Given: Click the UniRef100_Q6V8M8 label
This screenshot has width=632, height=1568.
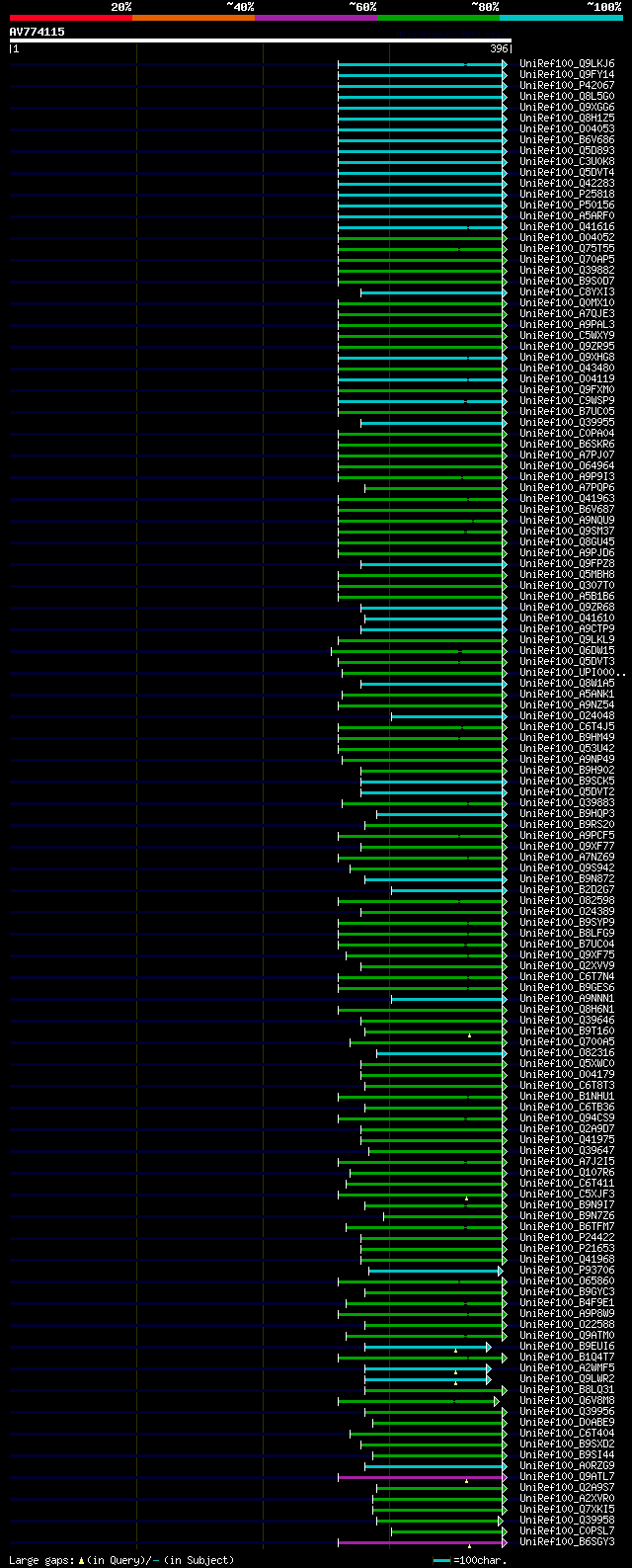Looking at the screenshot, I should pyautogui.click(x=567, y=1400).
